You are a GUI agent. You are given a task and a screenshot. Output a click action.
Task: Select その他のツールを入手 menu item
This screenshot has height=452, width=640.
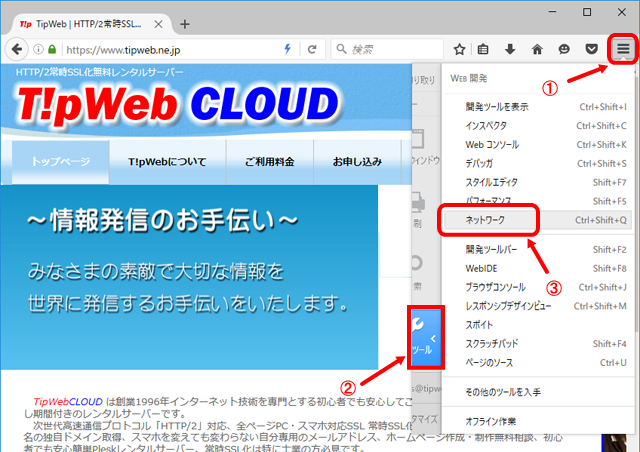(x=538, y=392)
